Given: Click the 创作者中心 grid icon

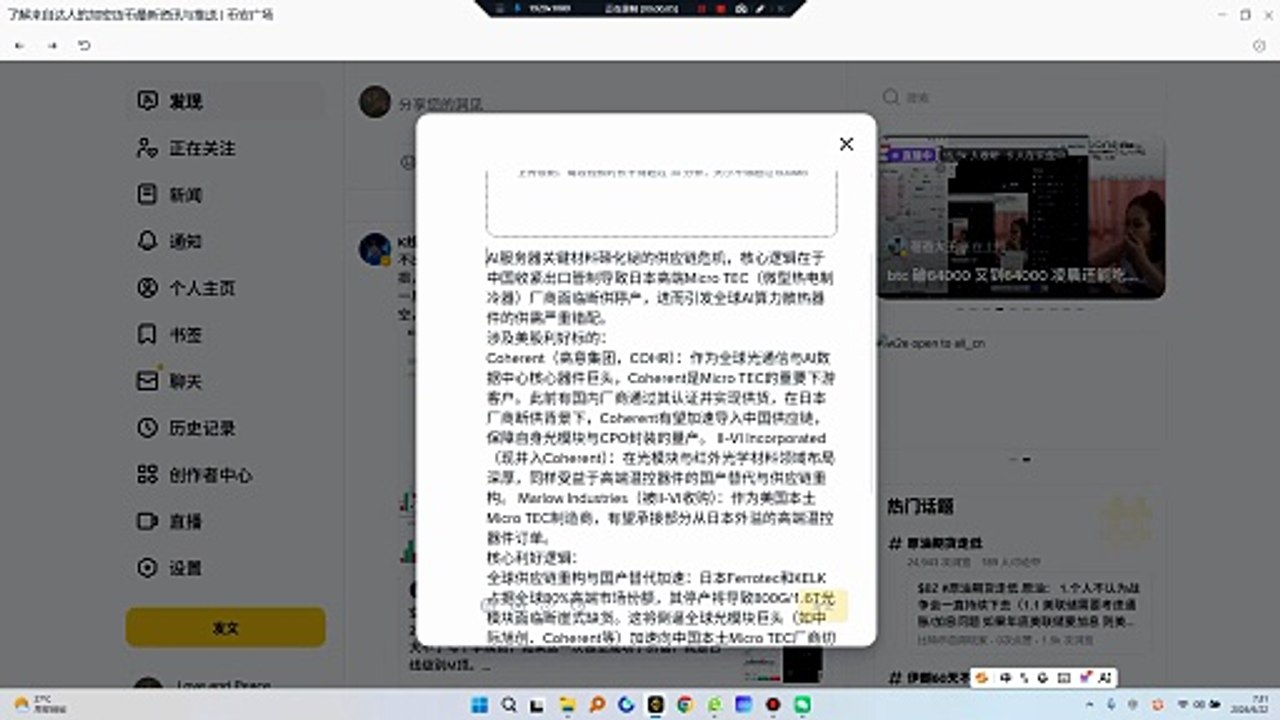Looking at the screenshot, I should pos(147,474).
